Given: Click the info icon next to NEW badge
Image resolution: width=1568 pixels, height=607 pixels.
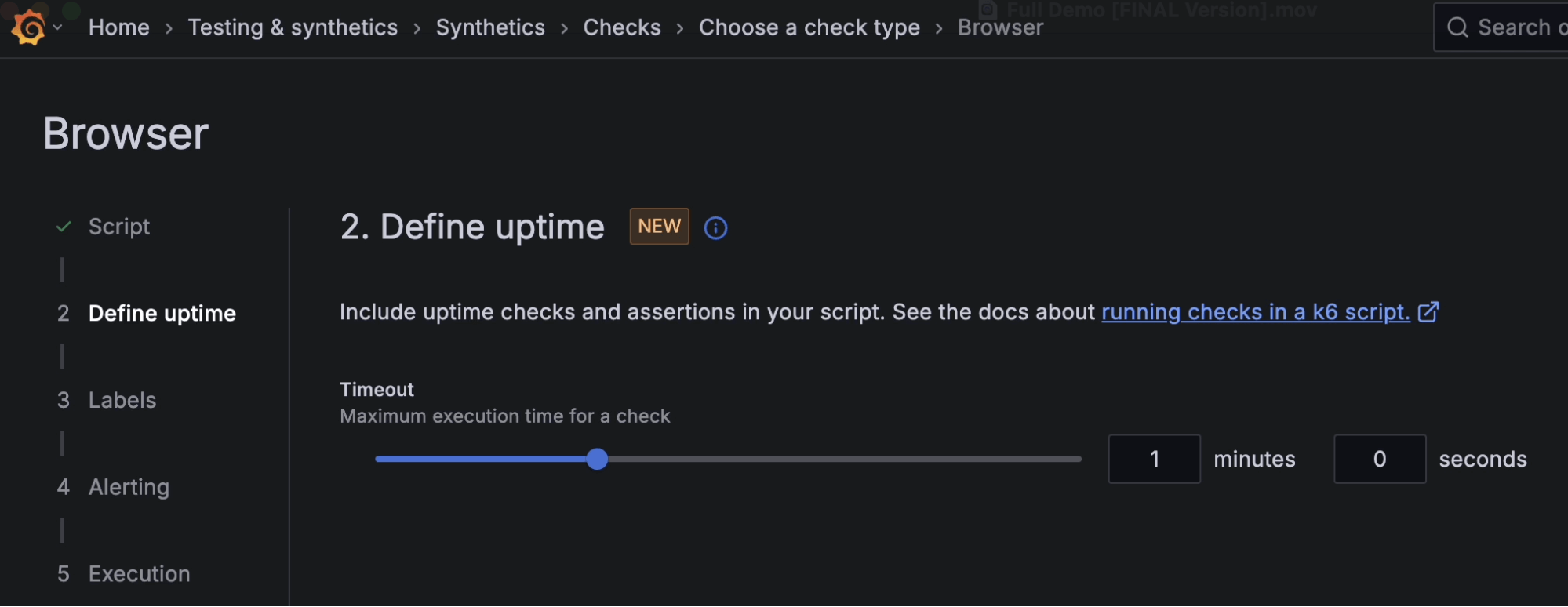Looking at the screenshot, I should (x=715, y=228).
